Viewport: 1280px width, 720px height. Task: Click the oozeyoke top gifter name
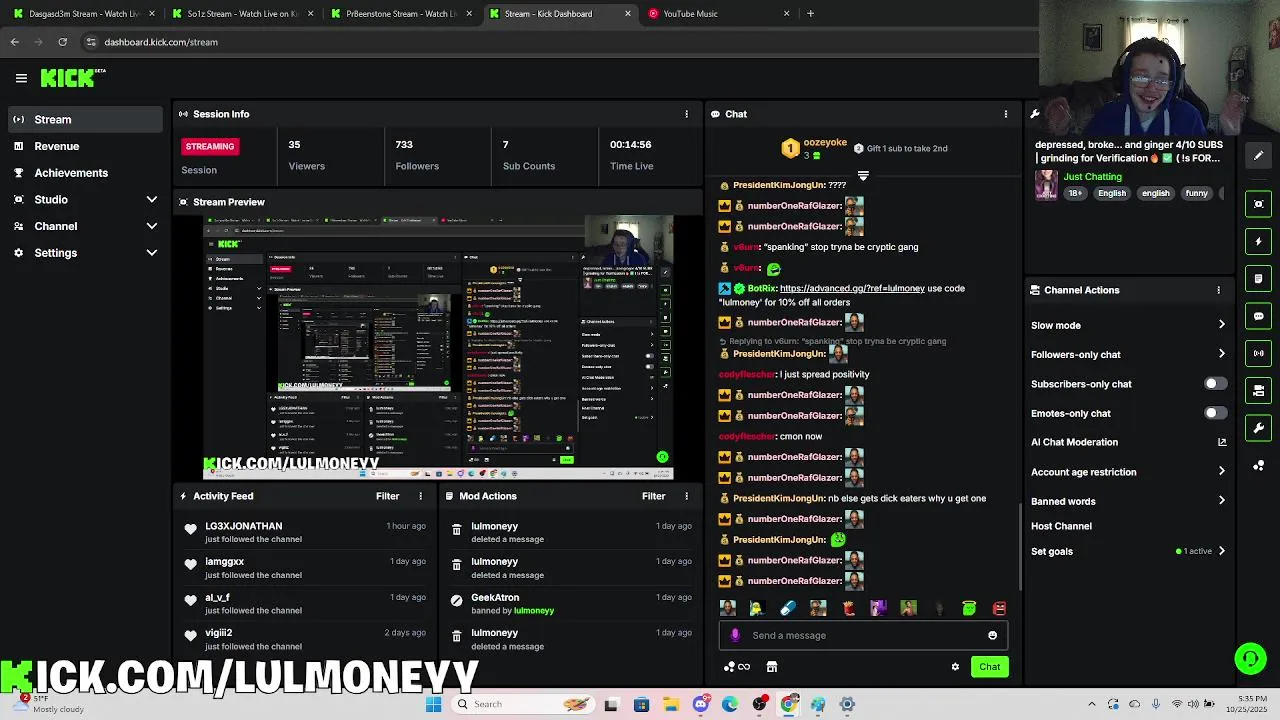(x=825, y=143)
